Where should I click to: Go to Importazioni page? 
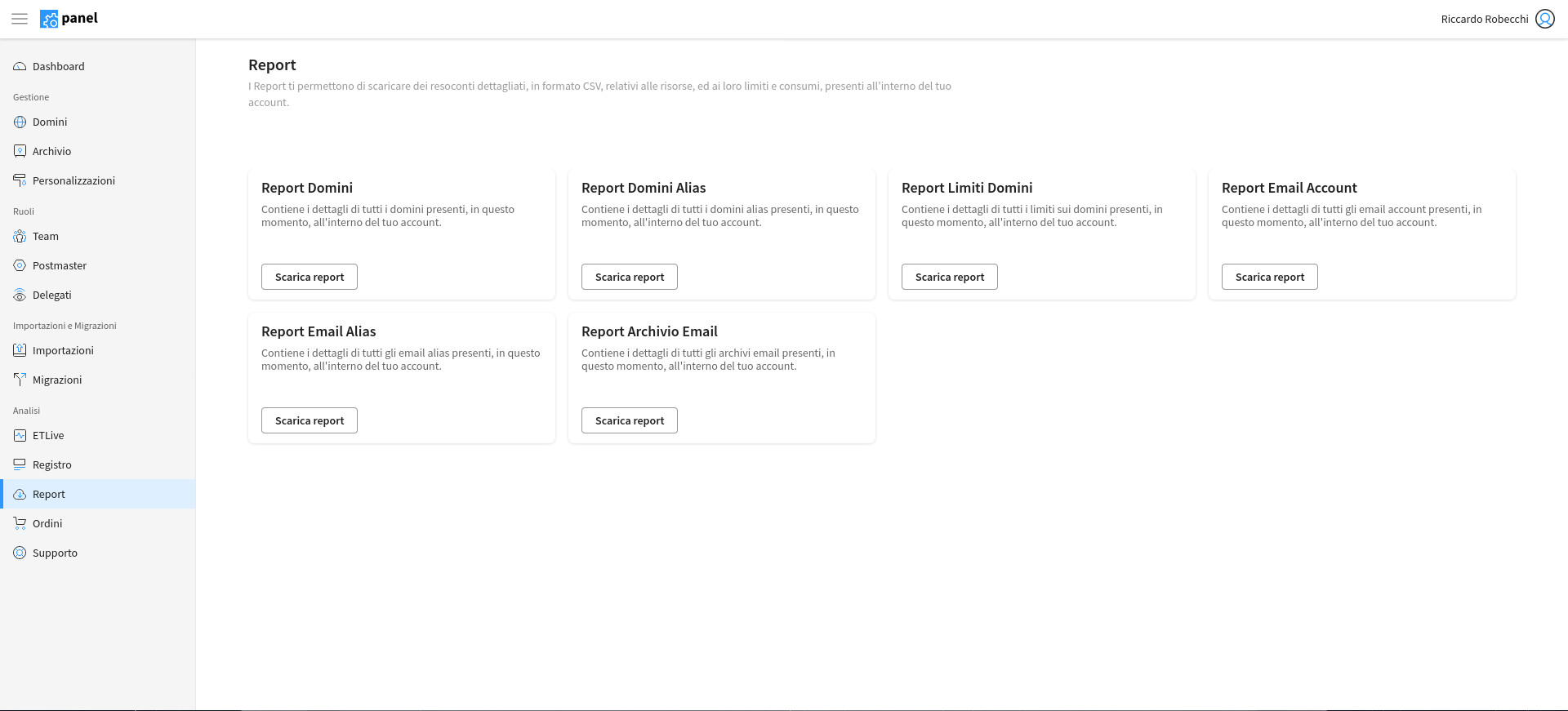tap(98, 351)
